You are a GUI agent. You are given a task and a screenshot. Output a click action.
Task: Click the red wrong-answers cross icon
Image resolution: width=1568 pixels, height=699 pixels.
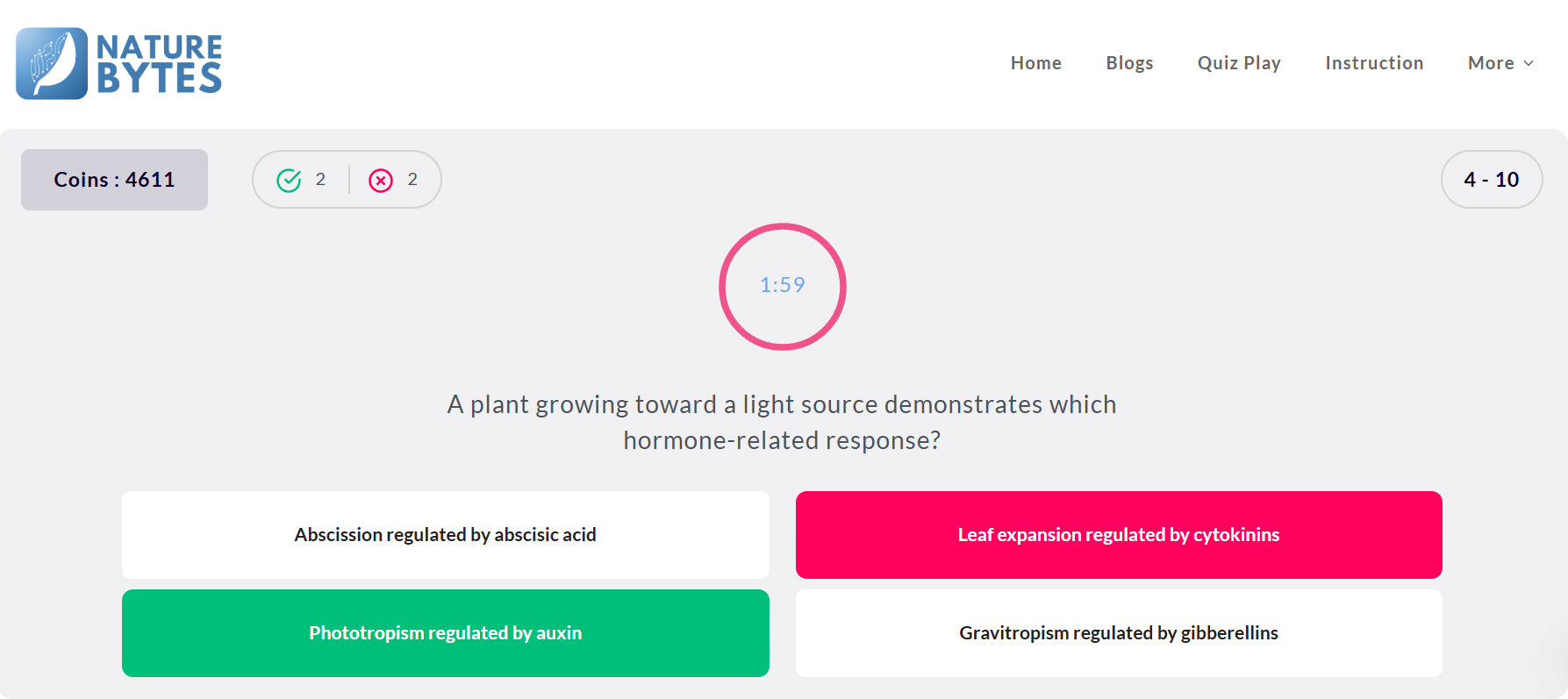click(x=381, y=180)
